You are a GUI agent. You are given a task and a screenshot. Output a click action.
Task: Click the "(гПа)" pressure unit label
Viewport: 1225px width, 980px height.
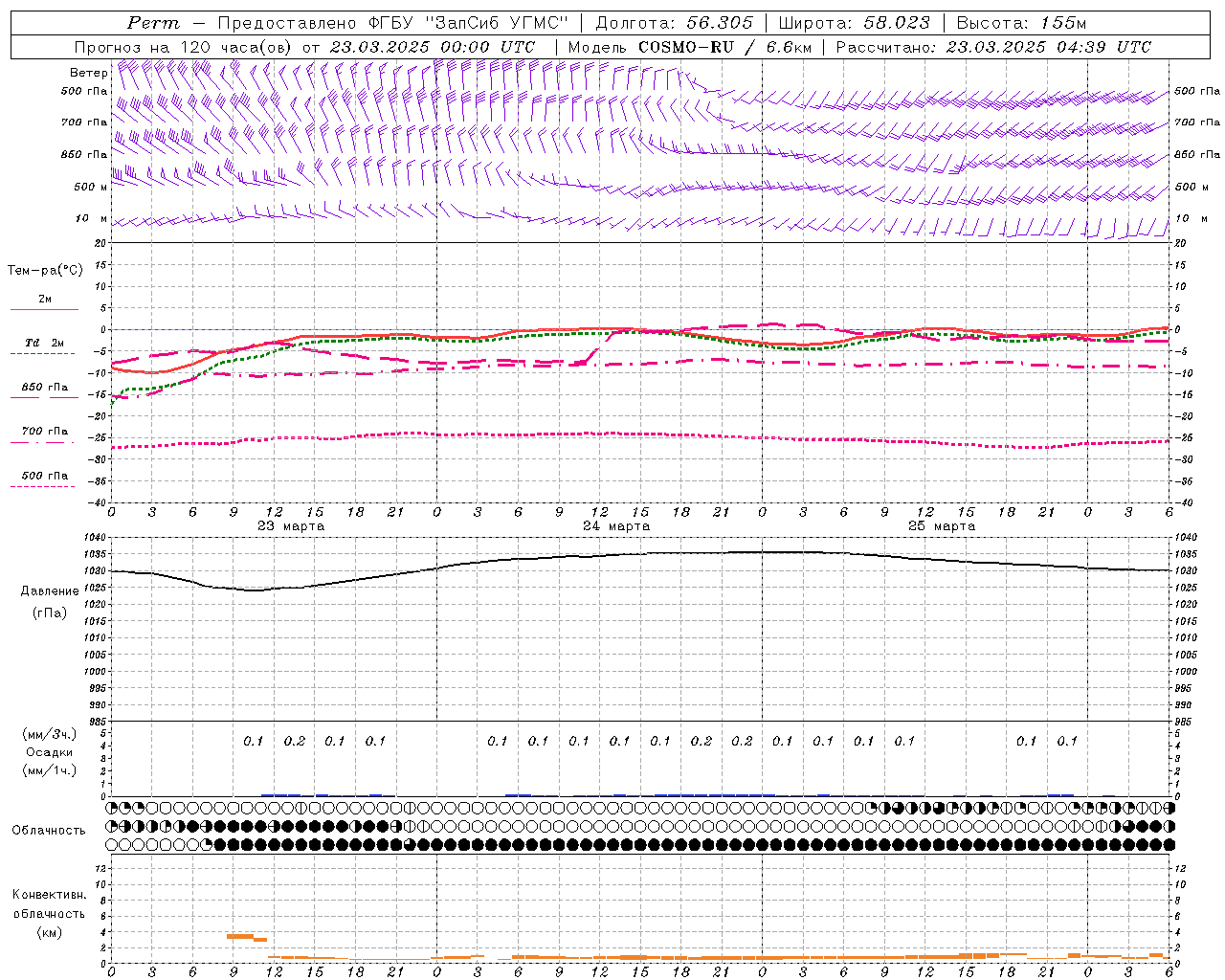pyautogui.click(x=50, y=612)
